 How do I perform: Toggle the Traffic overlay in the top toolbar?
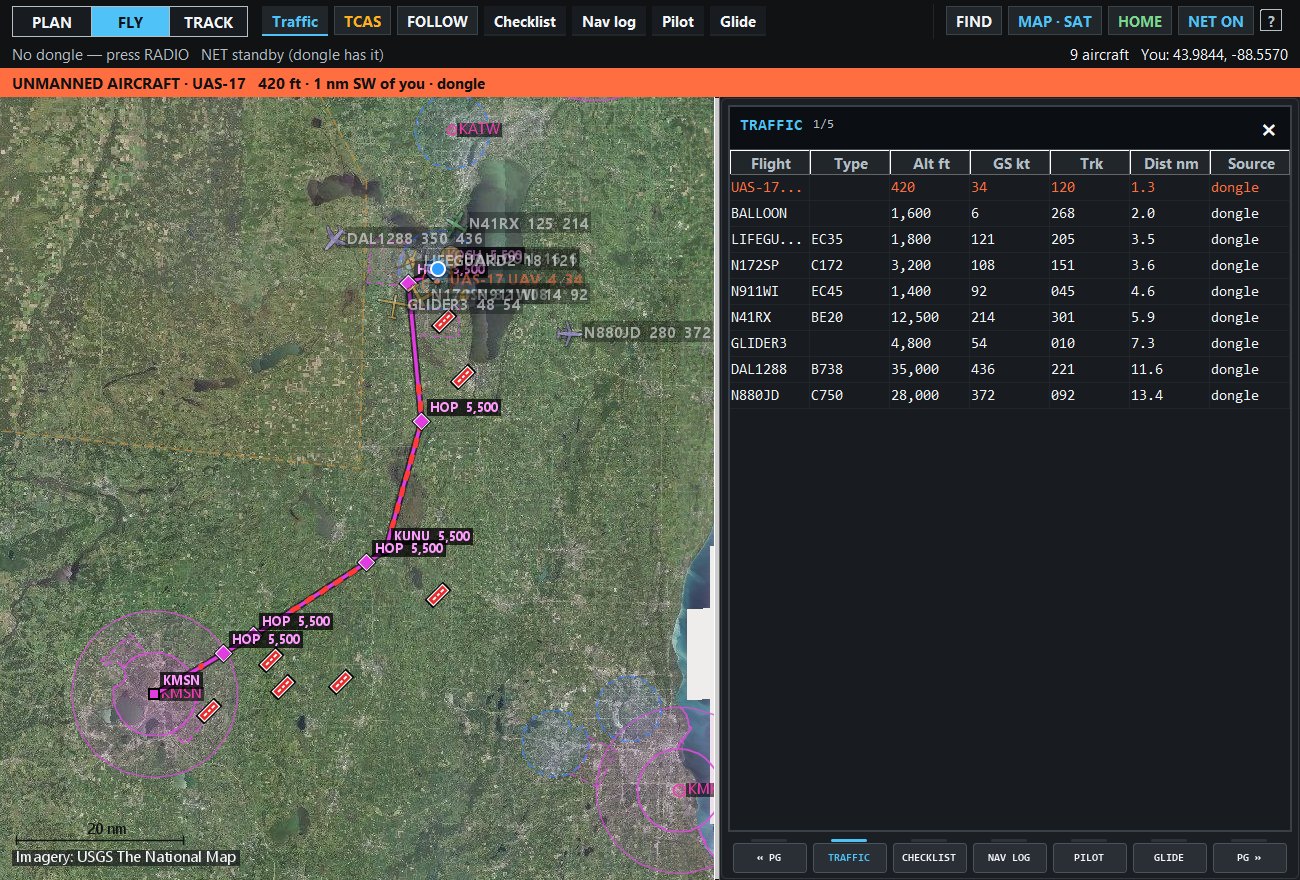pyautogui.click(x=295, y=21)
